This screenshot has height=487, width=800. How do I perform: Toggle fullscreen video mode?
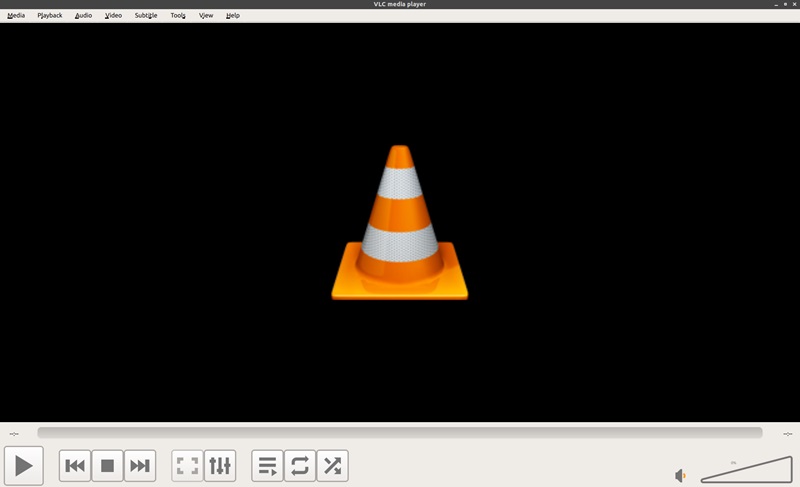click(187, 466)
